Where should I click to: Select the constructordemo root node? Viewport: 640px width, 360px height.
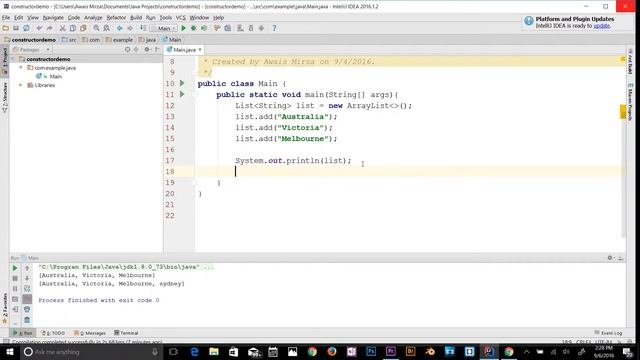pos(48,59)
